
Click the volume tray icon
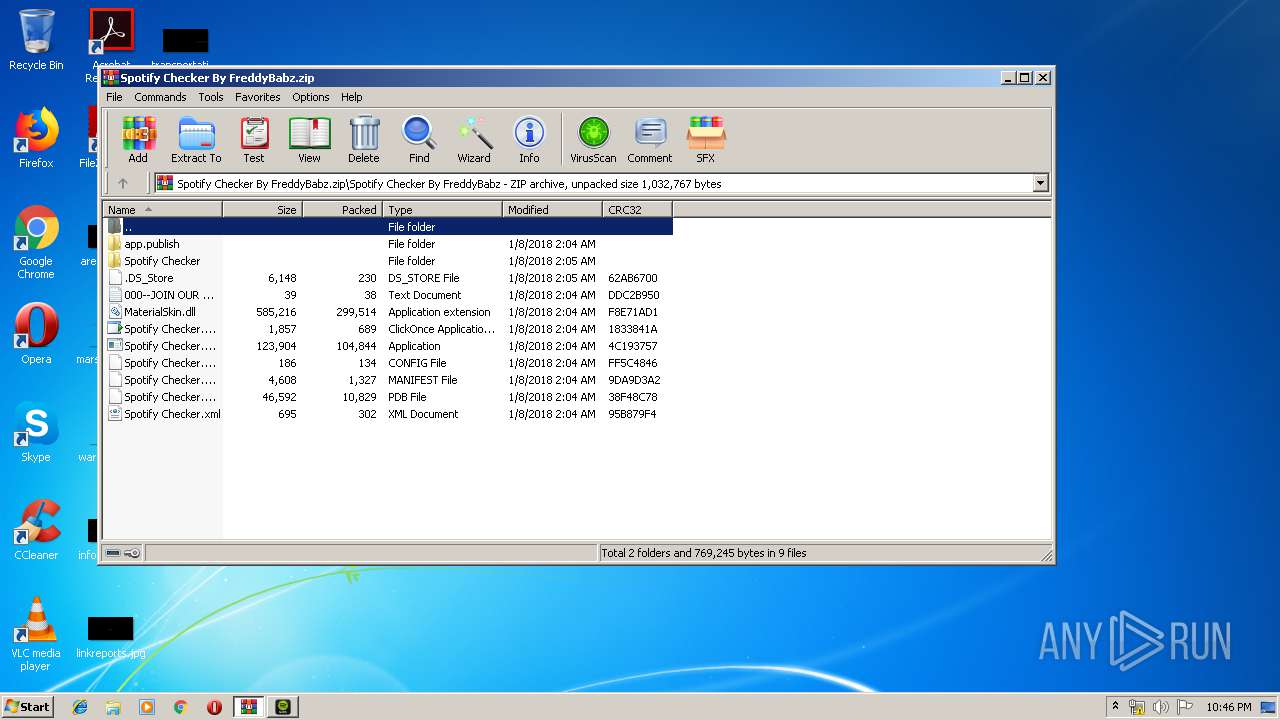[1160, 707]
